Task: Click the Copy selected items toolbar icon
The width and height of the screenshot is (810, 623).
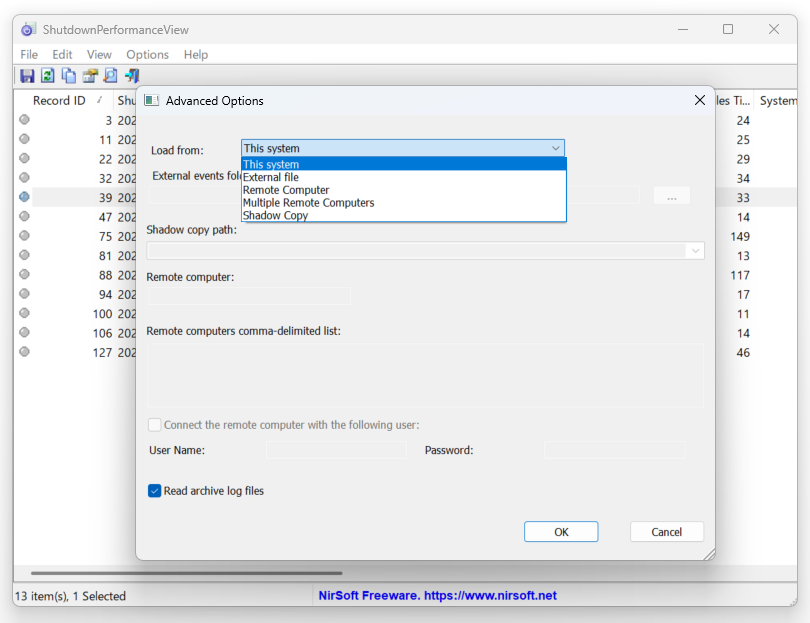Action: pyautogui.click(x=69, y=76)
